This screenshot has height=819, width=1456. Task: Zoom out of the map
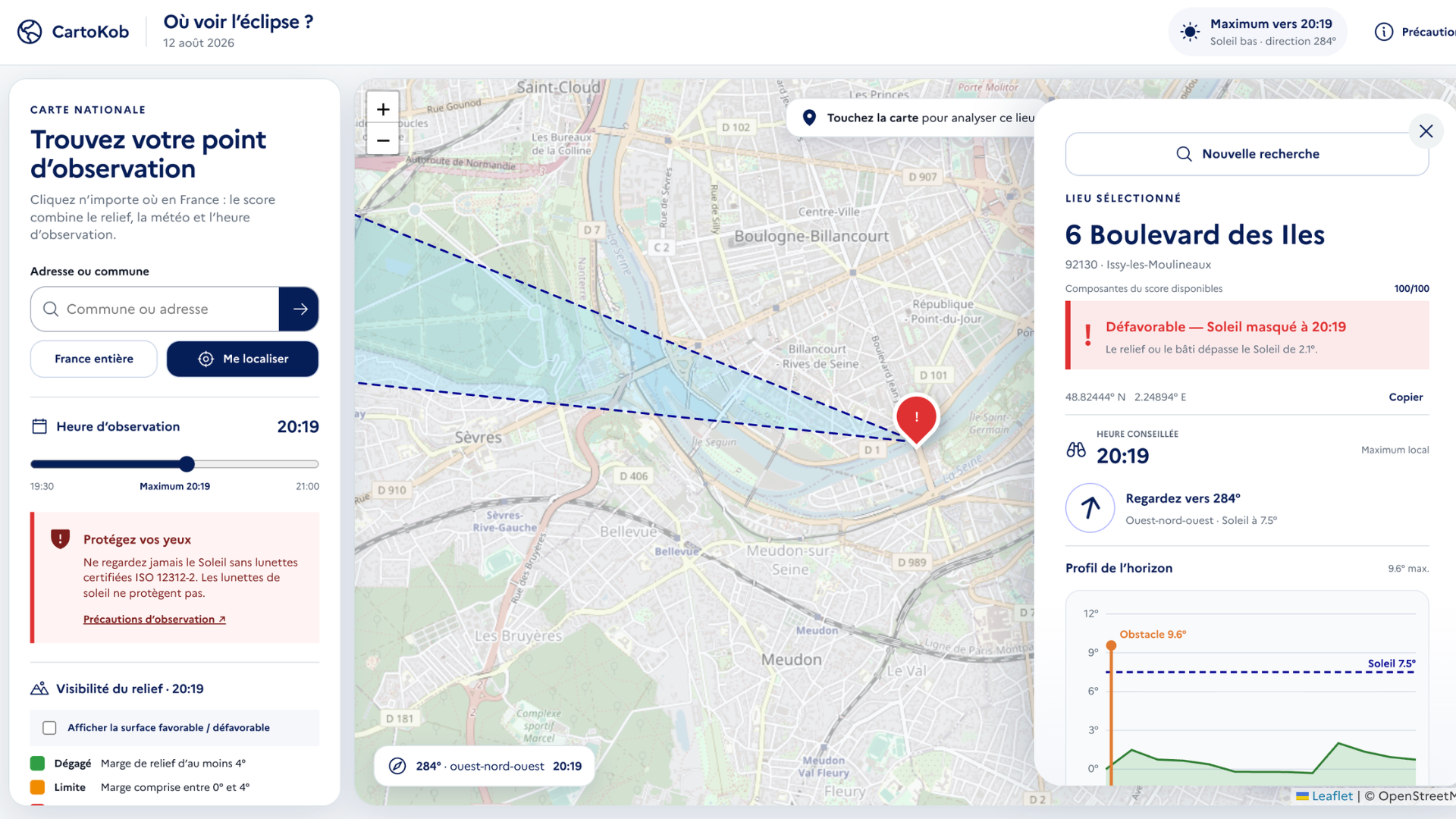[383, 140]
